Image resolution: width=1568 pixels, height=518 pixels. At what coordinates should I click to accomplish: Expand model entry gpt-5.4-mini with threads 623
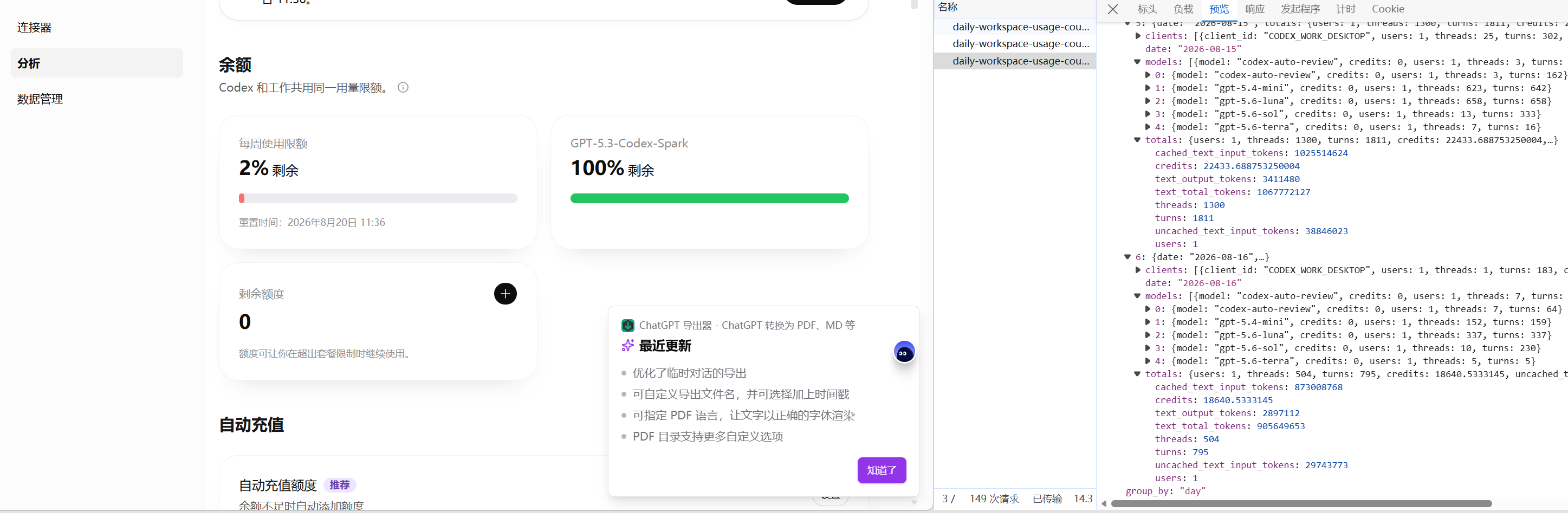pos(1148,88)
